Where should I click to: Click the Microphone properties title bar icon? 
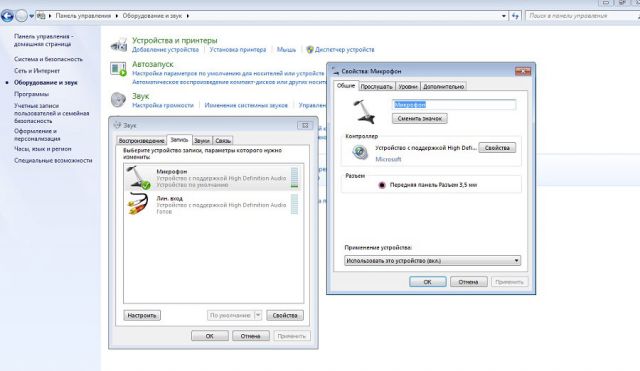(335, 71)
